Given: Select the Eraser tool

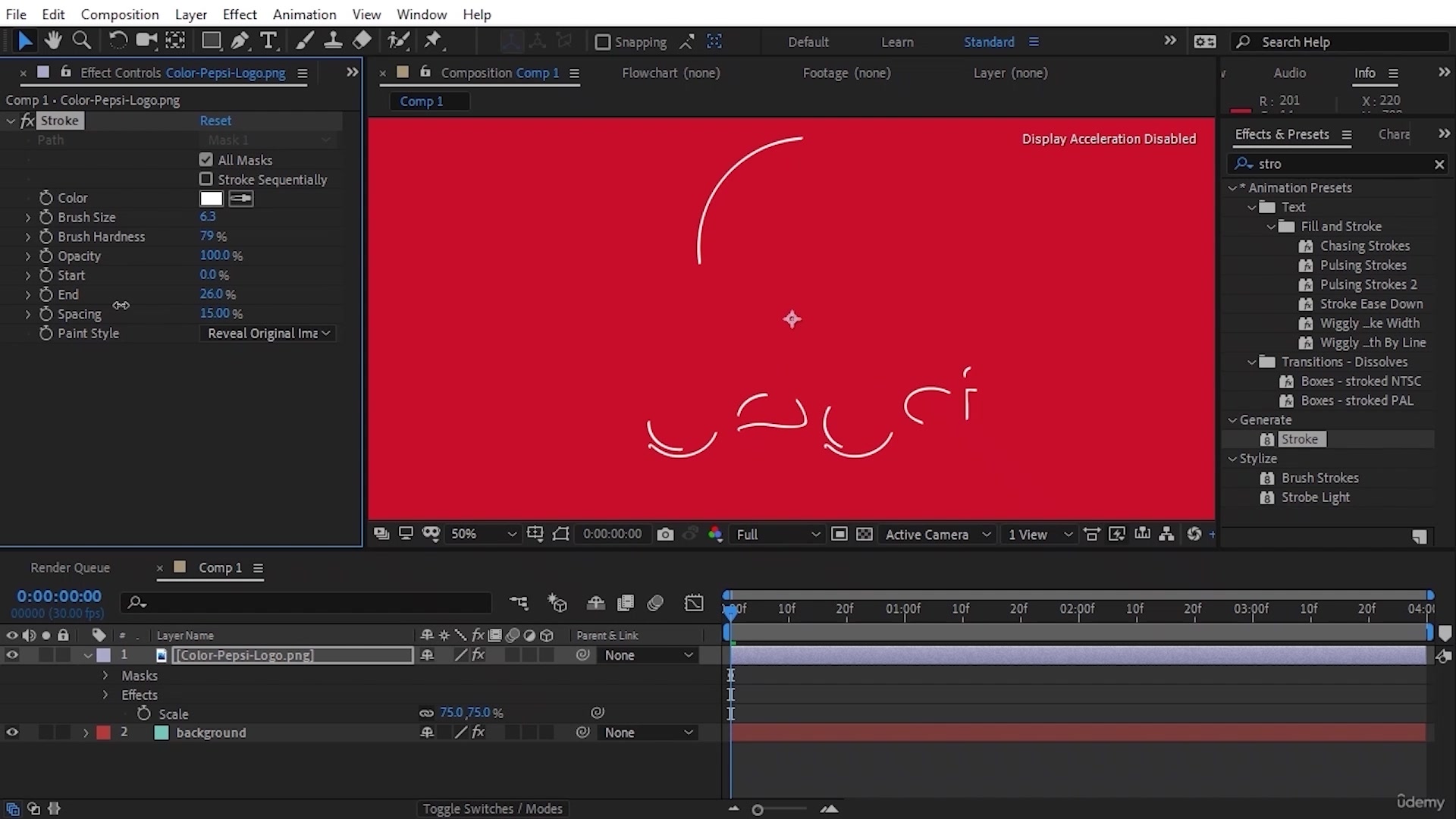Looking at the screenshot, I should [x=362, y=41].
